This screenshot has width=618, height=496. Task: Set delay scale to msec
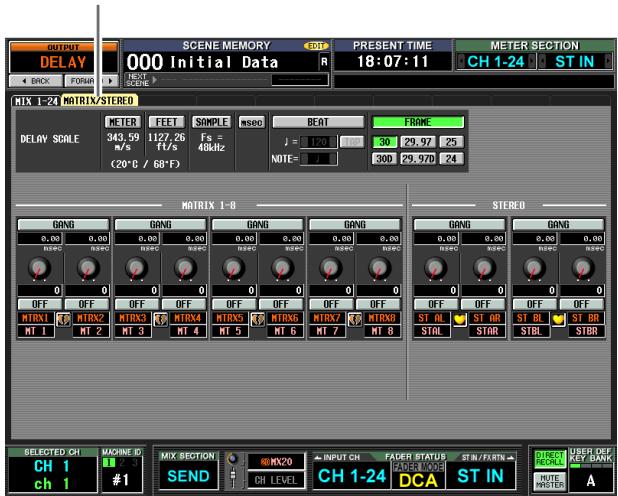tap(251, 122)
